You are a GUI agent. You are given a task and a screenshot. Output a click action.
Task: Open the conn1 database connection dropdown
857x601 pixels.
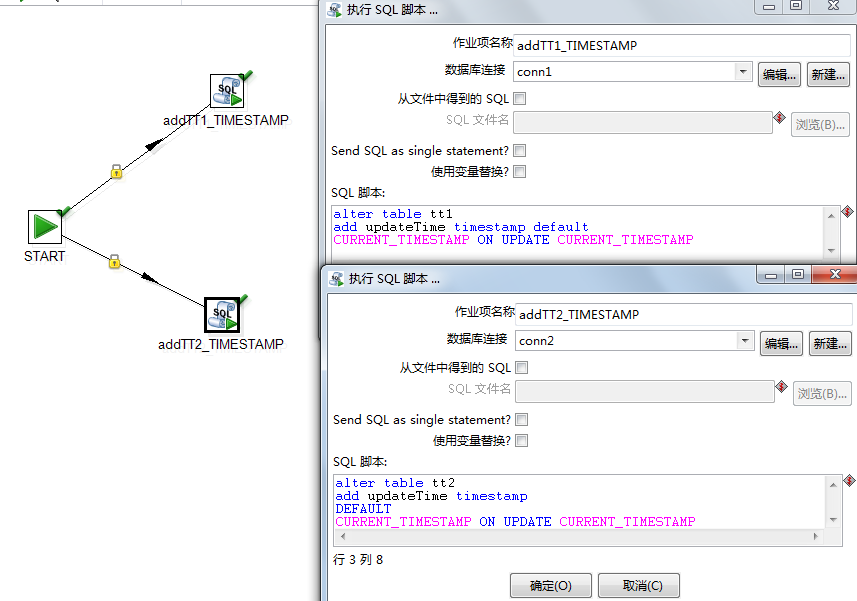(x=743, y=72)
